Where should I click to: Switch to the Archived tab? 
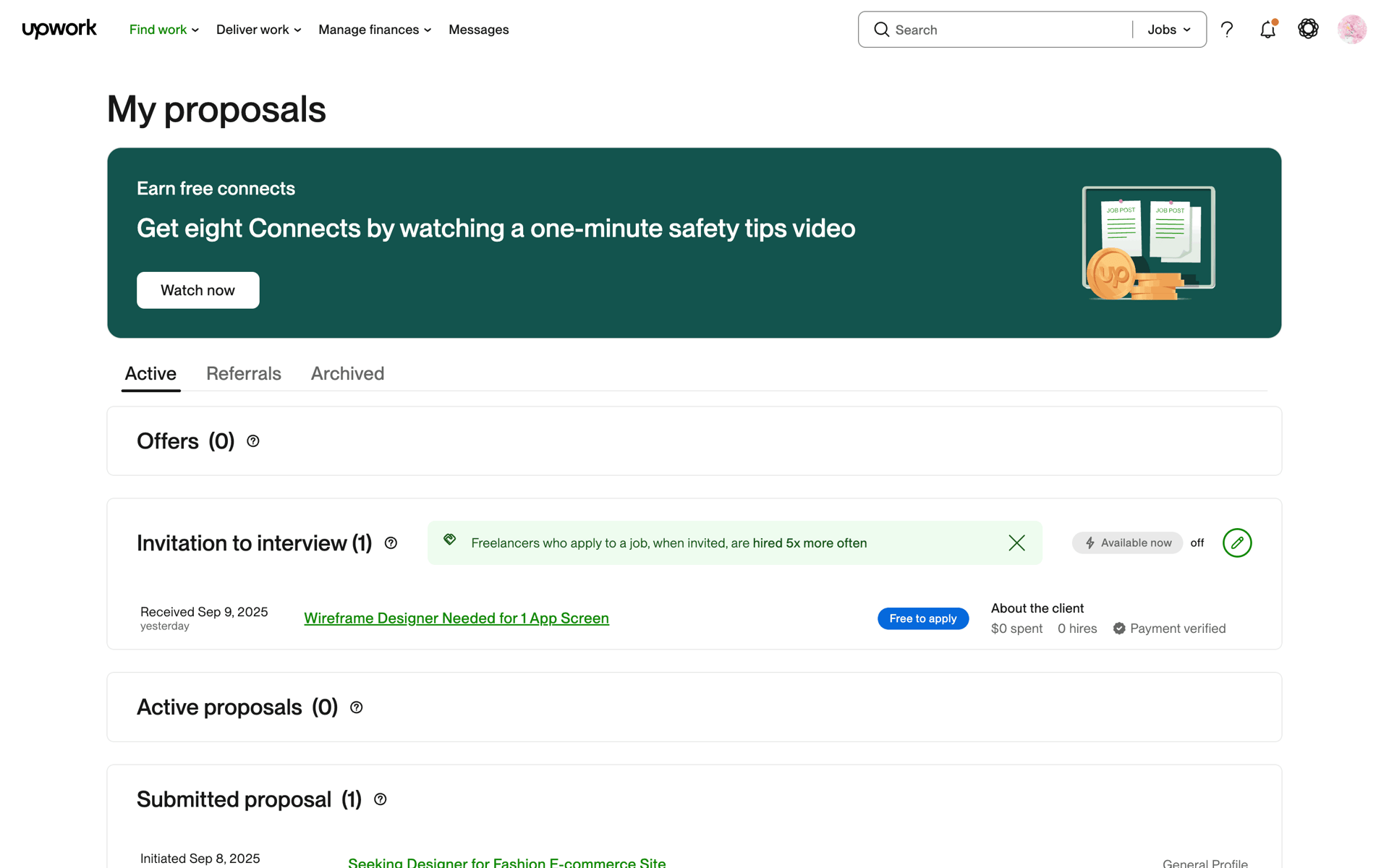tap(347, 374)
